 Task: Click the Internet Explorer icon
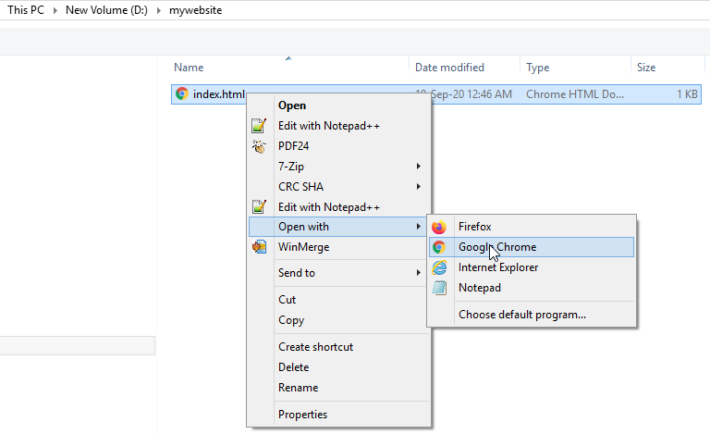click(439, 267)
